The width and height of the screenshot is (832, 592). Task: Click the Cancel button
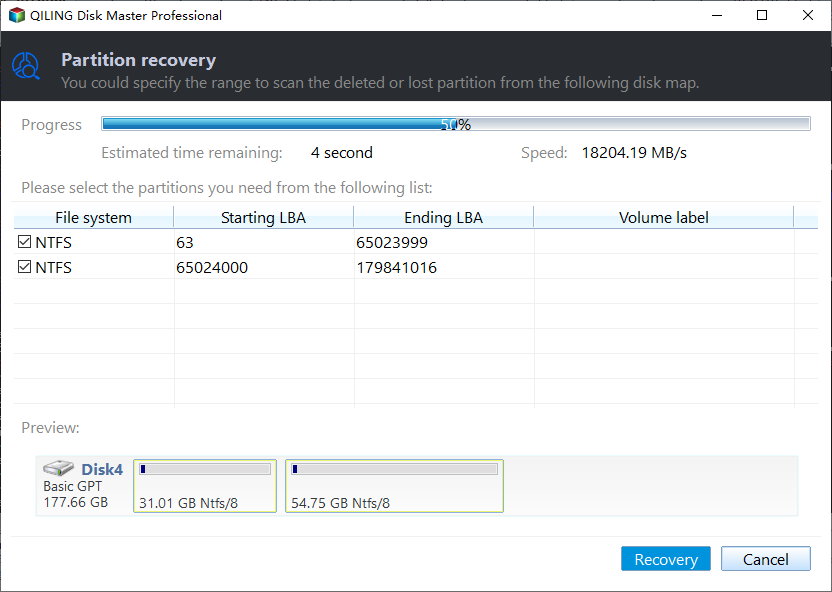click(x=765, y=559)
